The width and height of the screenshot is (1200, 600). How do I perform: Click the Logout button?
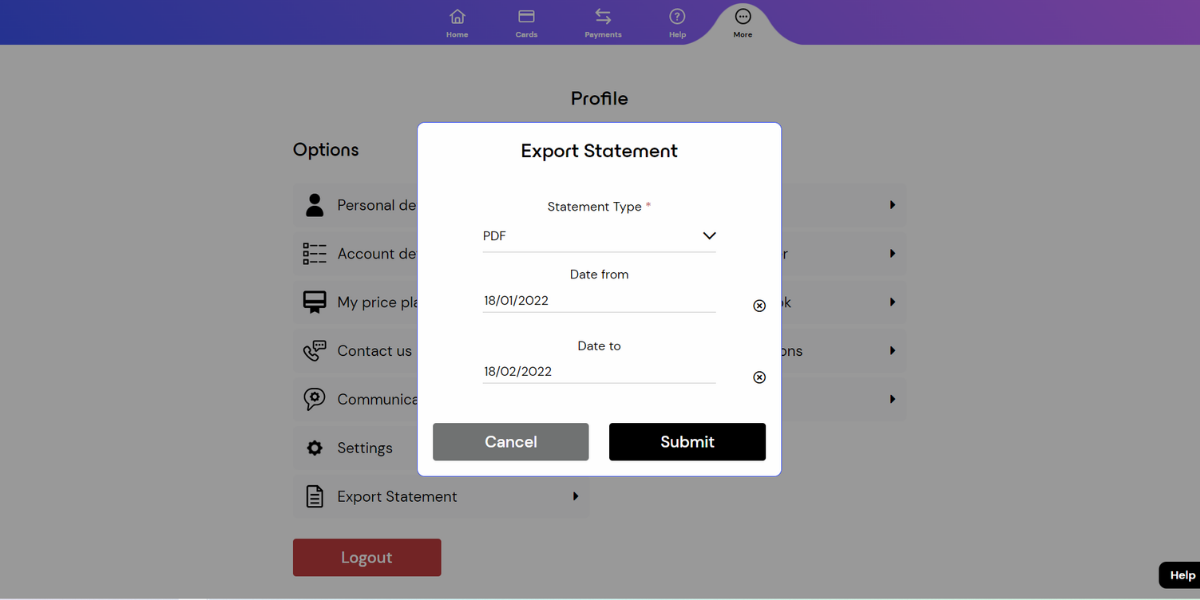click(x=367, y=558)
